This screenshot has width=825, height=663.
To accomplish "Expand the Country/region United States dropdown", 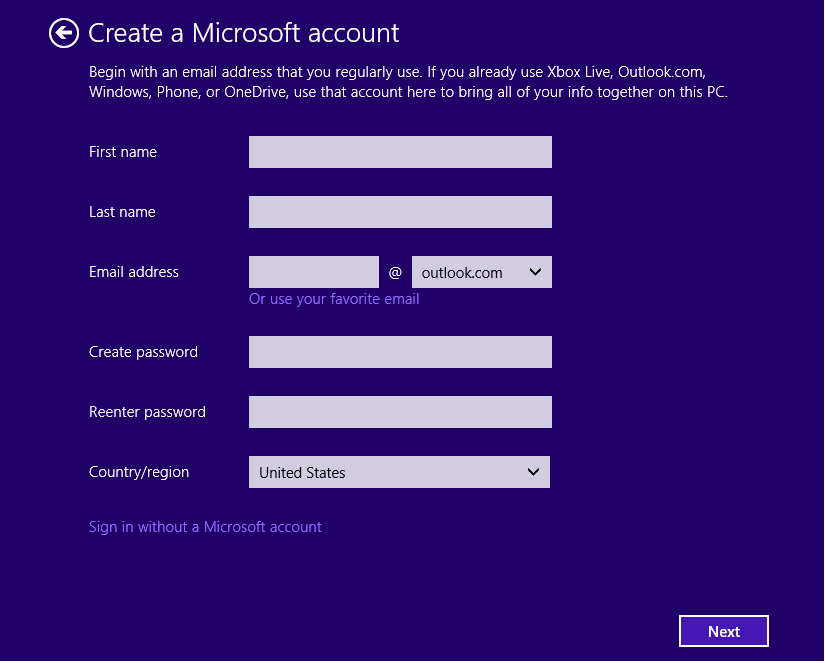I will pyautogui.click(x=399, y=472).
